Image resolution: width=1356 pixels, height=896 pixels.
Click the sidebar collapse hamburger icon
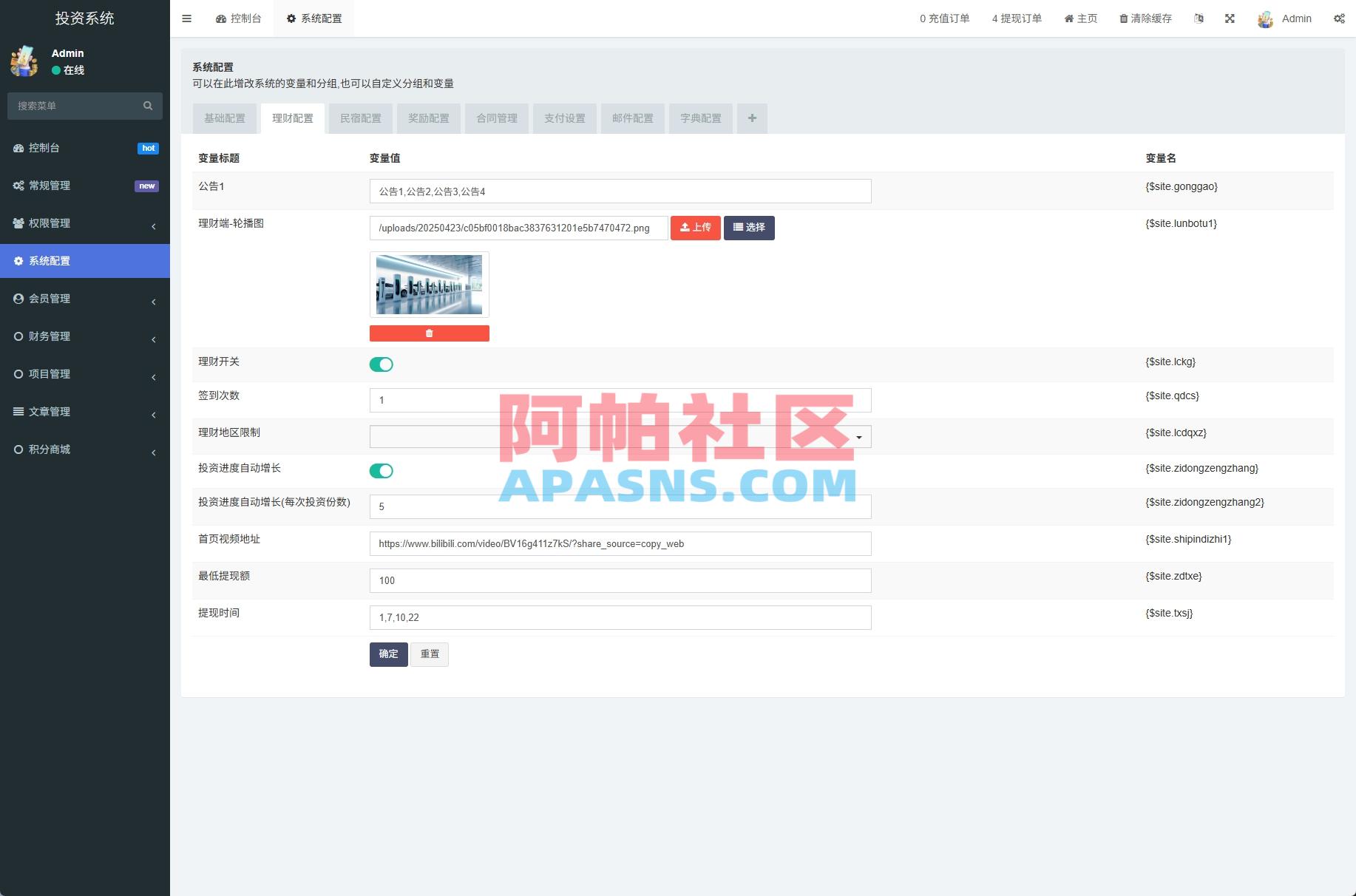tap(186, 18)
